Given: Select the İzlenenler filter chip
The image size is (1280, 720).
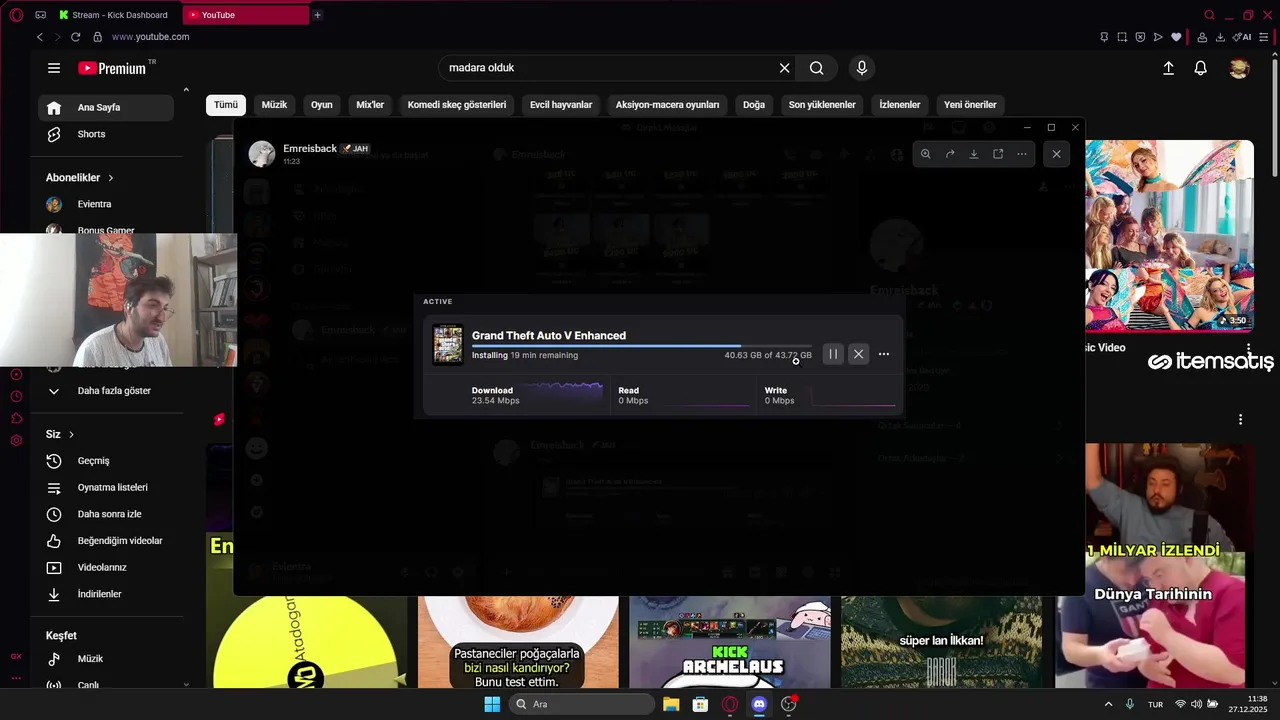Looking at the screenshot, I should tap(900, 104).
